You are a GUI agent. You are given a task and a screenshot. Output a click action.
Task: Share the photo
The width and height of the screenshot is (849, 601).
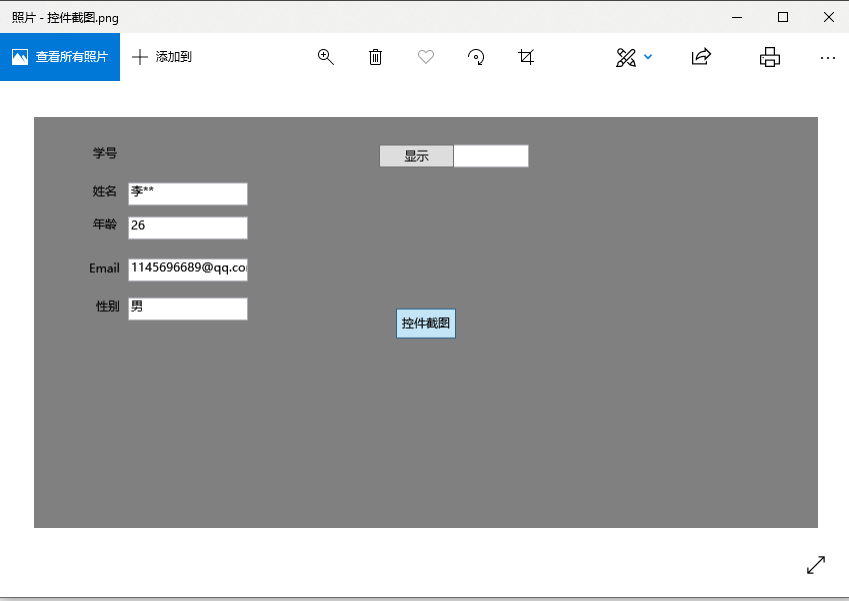tap(701, 57)
